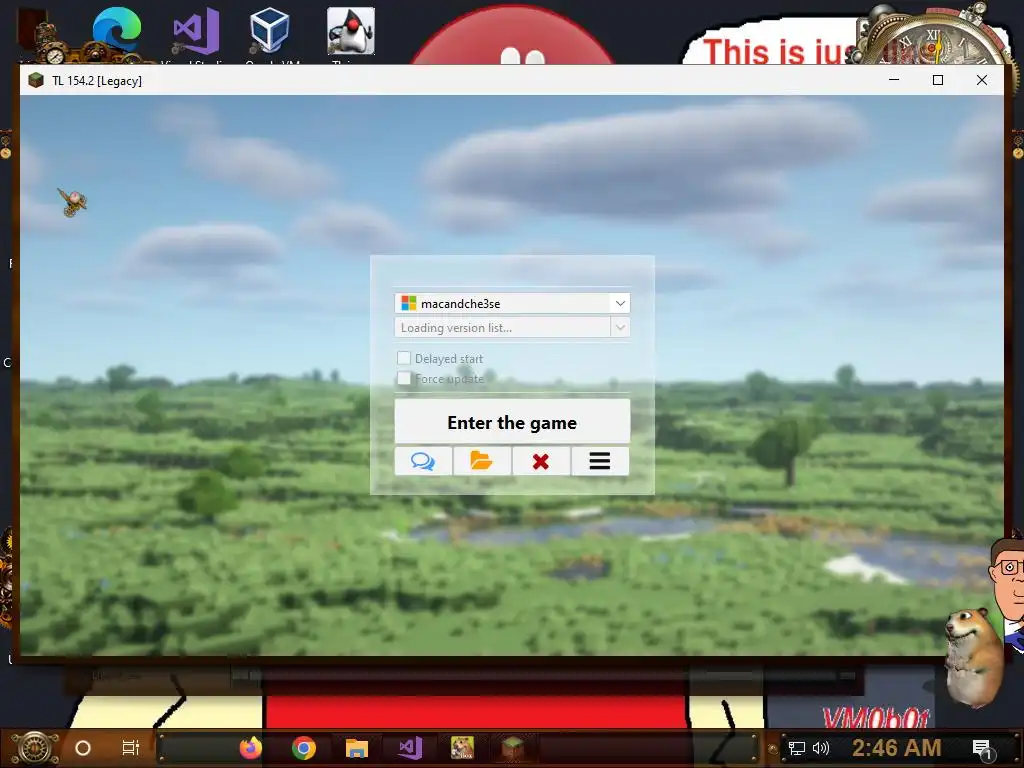The image size is (1024, 768).
Task: Close the TL 154.2 Legacy window
Action: tap(982, 80)
